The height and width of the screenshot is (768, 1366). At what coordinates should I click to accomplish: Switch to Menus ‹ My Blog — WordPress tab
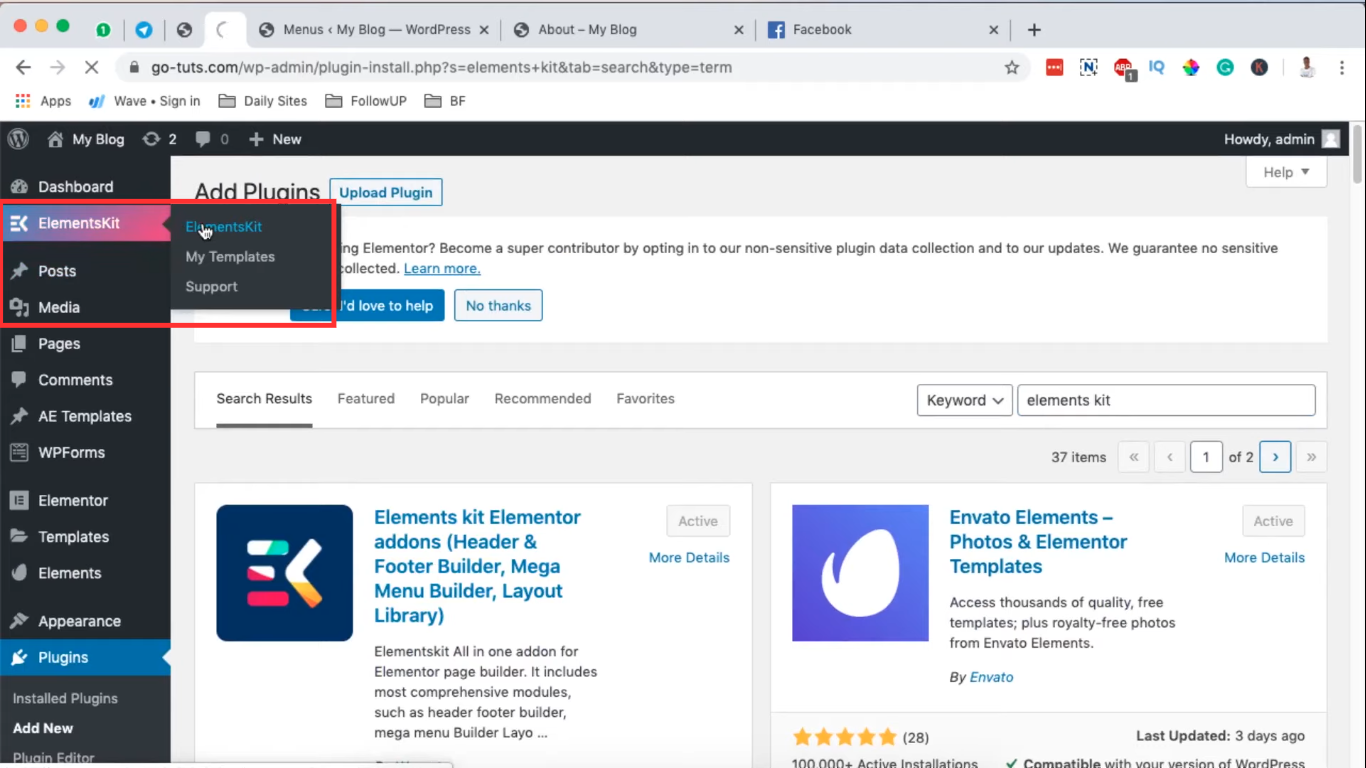375,30
